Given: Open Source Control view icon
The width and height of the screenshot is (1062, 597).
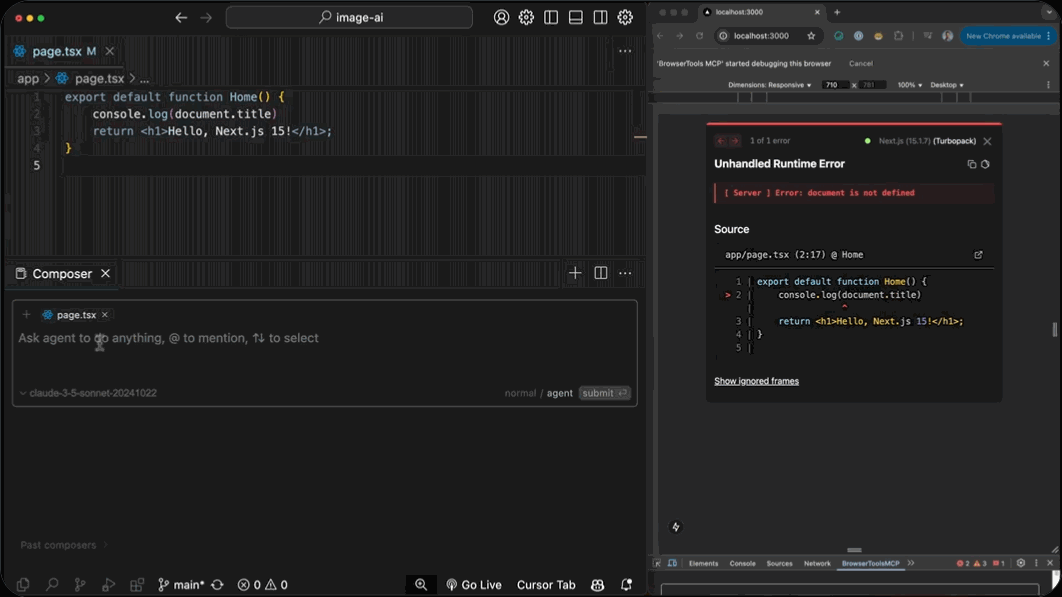Looking at the screenshot, I should 80,585.
